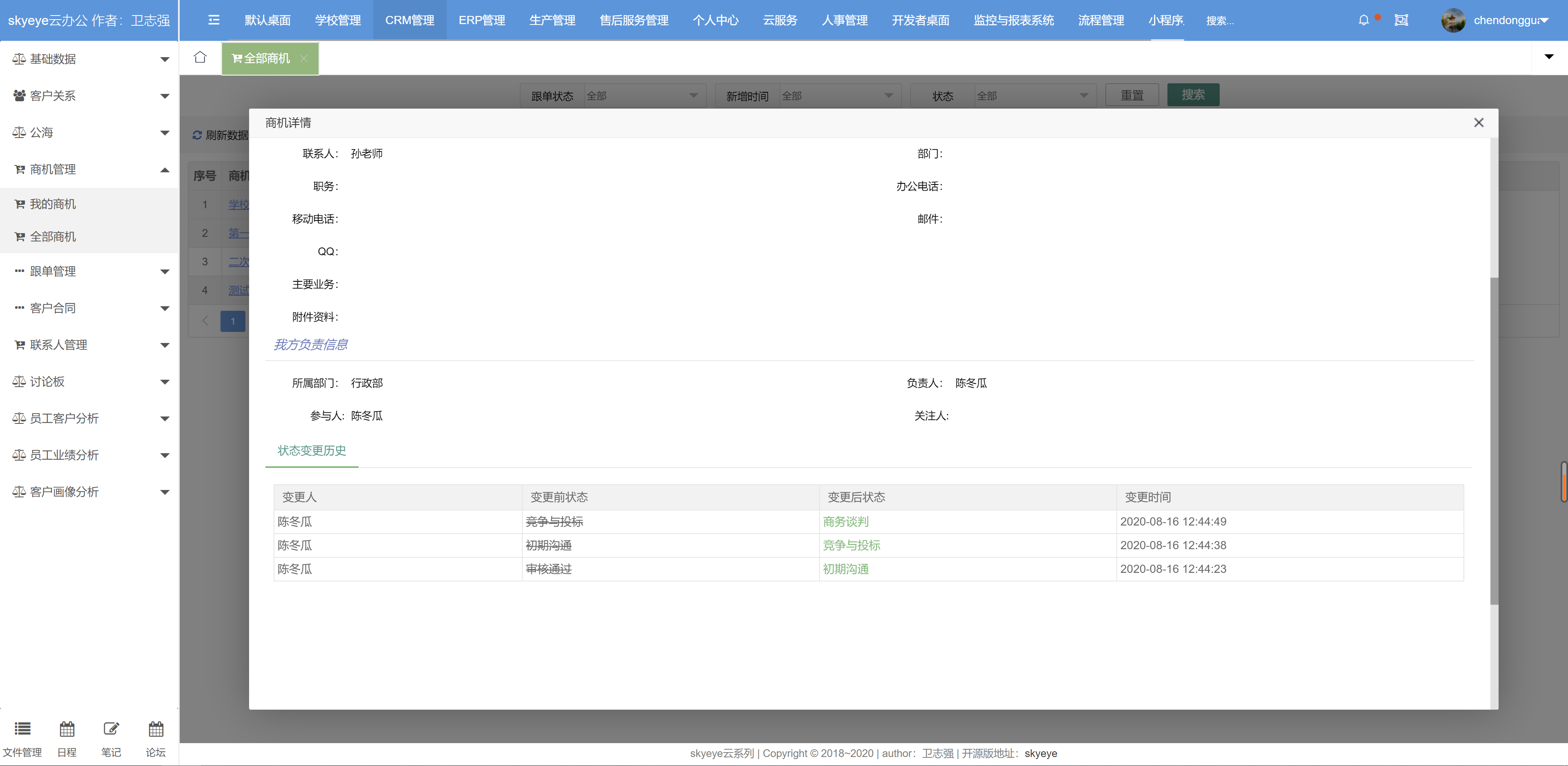Open tab options dropdown arrow at right

[x=1549, y=57]
